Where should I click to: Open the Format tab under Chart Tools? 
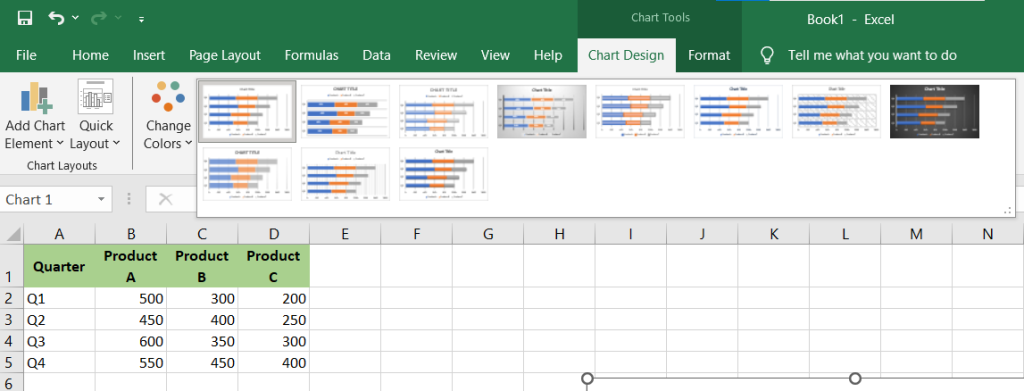709,55
